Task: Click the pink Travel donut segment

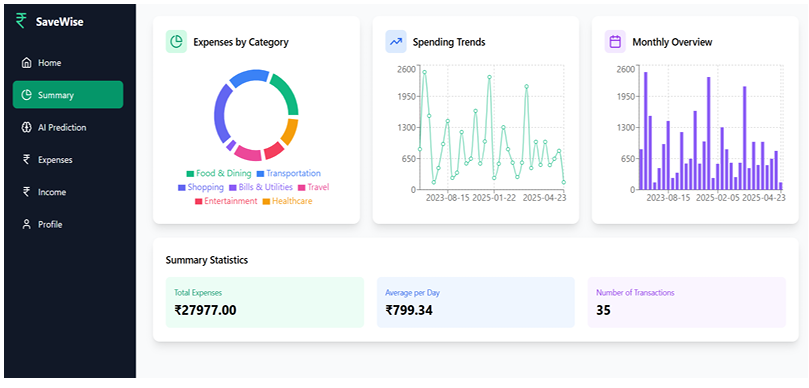Action: coord(249,154)
